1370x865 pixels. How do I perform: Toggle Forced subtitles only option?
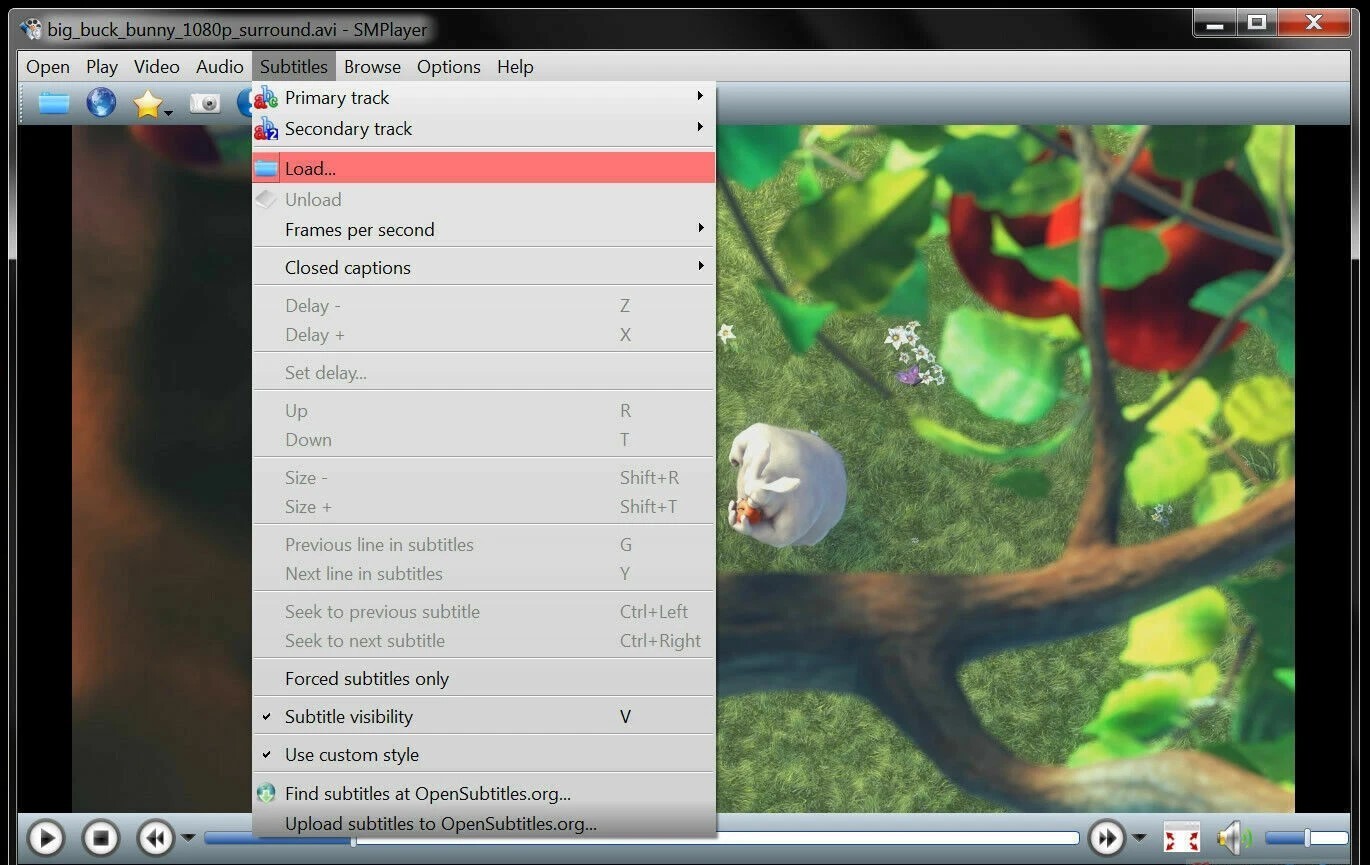coord(484,679)
